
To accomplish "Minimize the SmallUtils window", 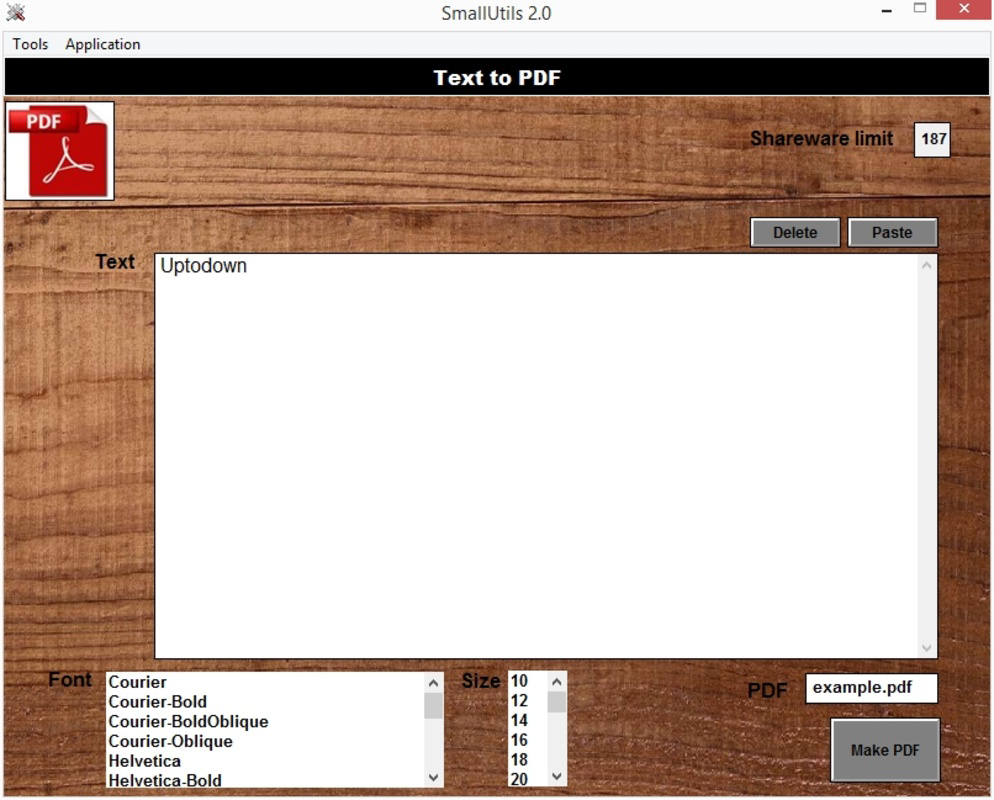I will tap(886, 11).
